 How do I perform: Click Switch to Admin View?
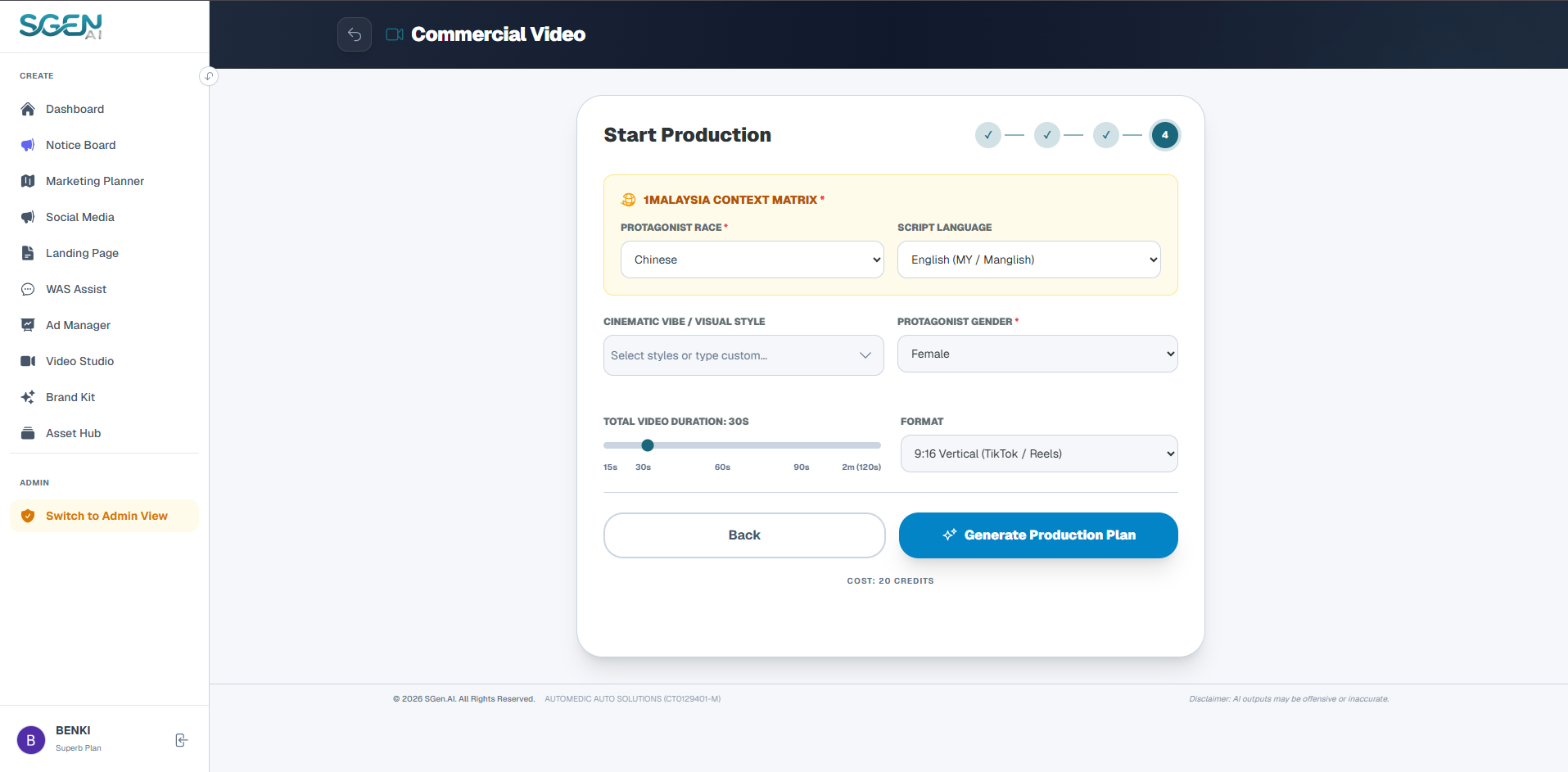tap(104, 516)
